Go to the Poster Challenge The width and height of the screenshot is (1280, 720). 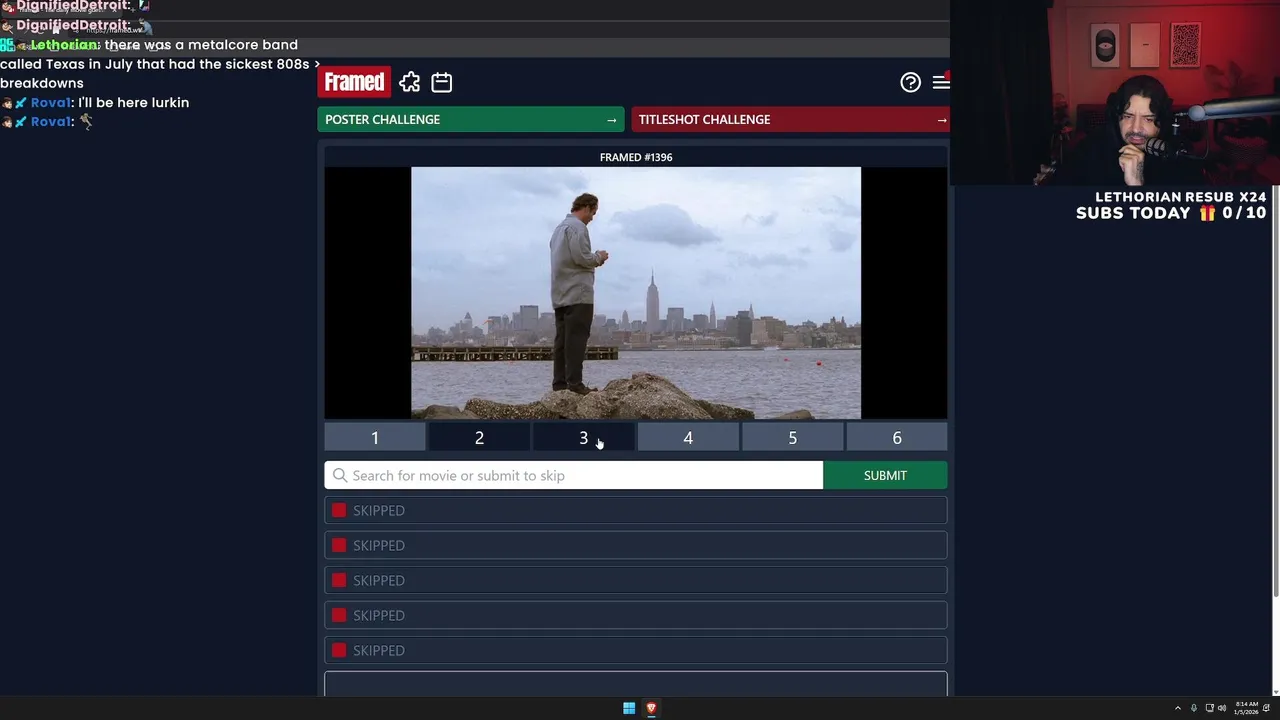(x=471, y=119)
